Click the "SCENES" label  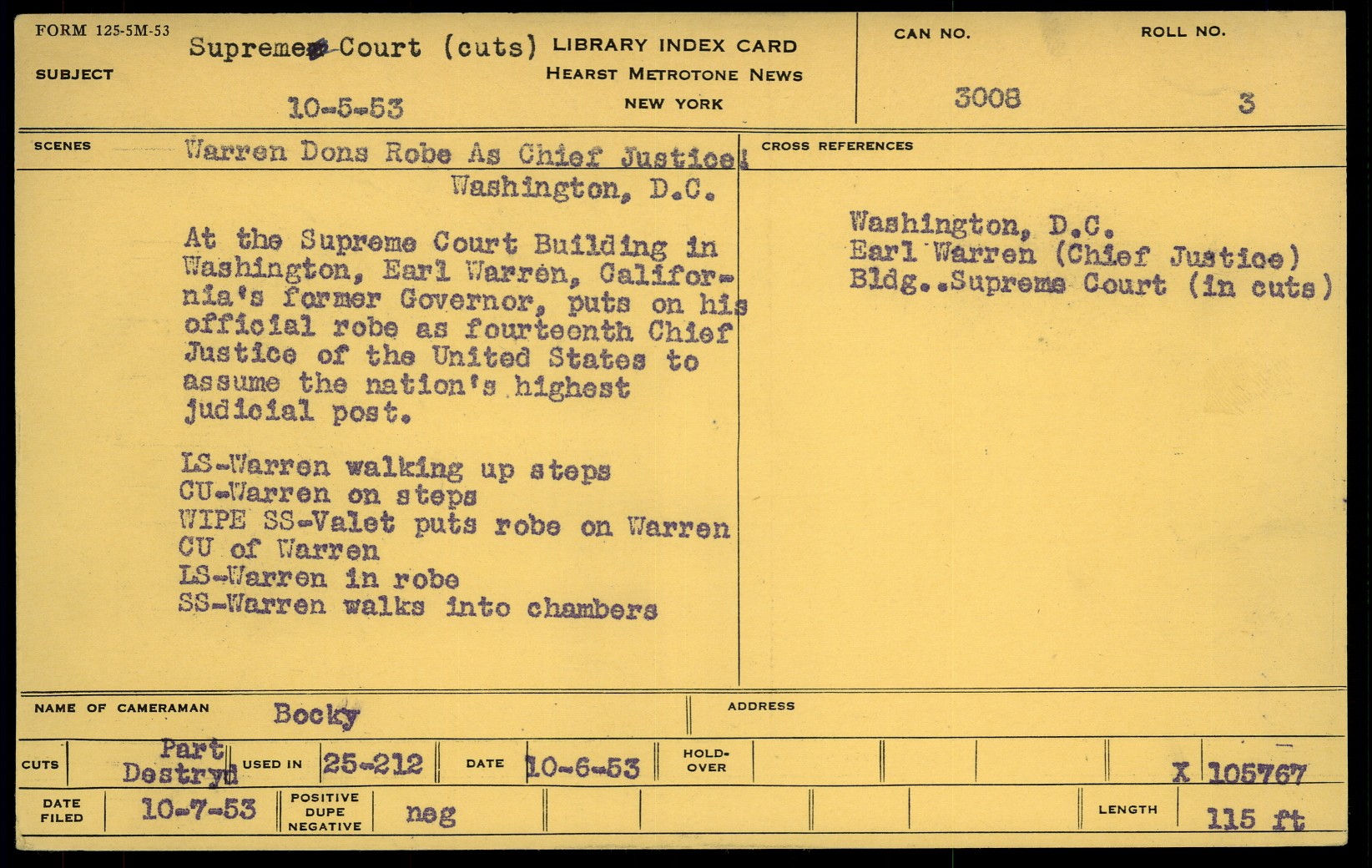pos(63,146)
